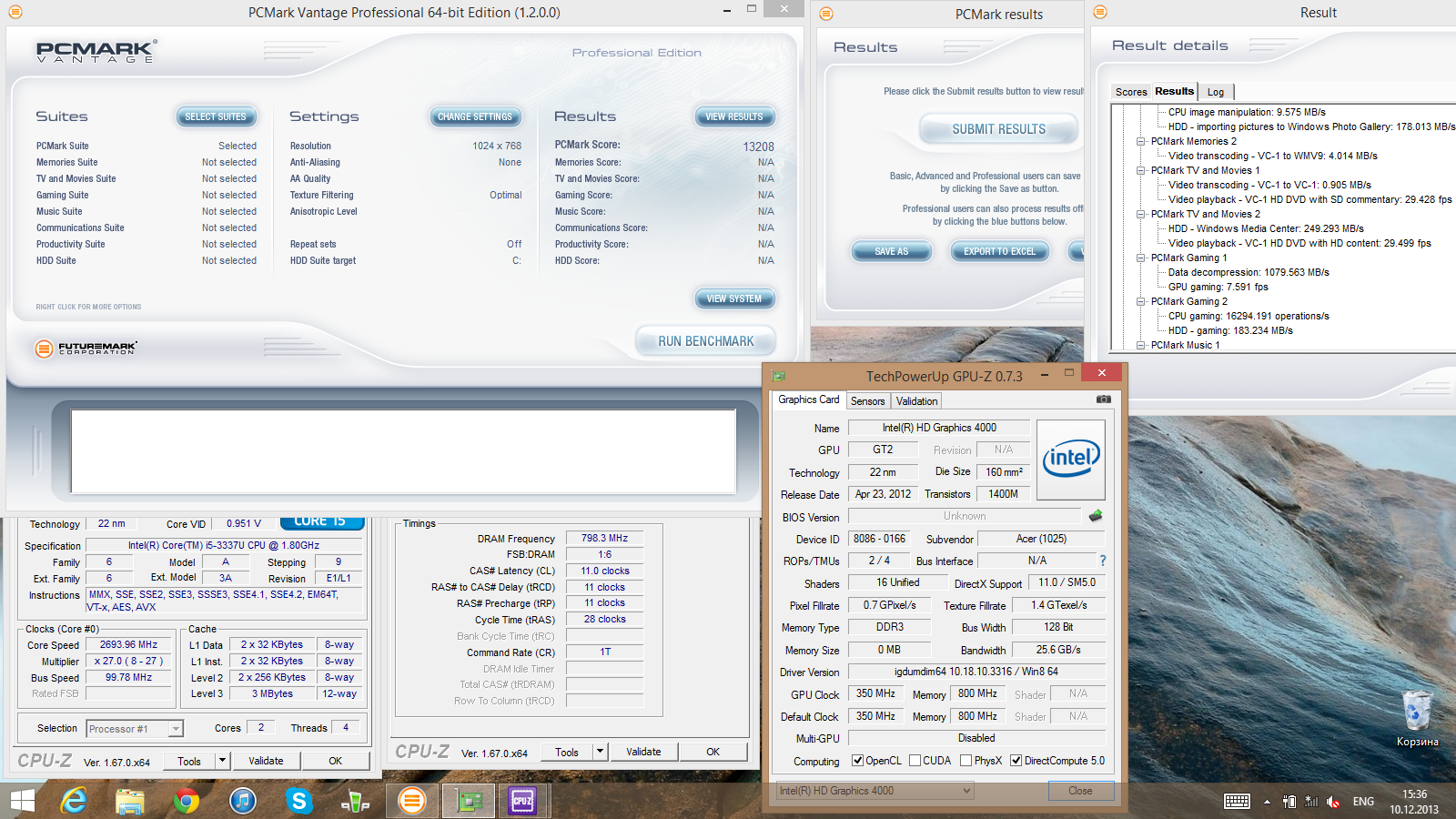The height and width of the screenshot is (819, 1456).
Task: Uncheck the DirectCompute 5.0 checkbox
Action: pyautogui.click(x=1016, y=761)
